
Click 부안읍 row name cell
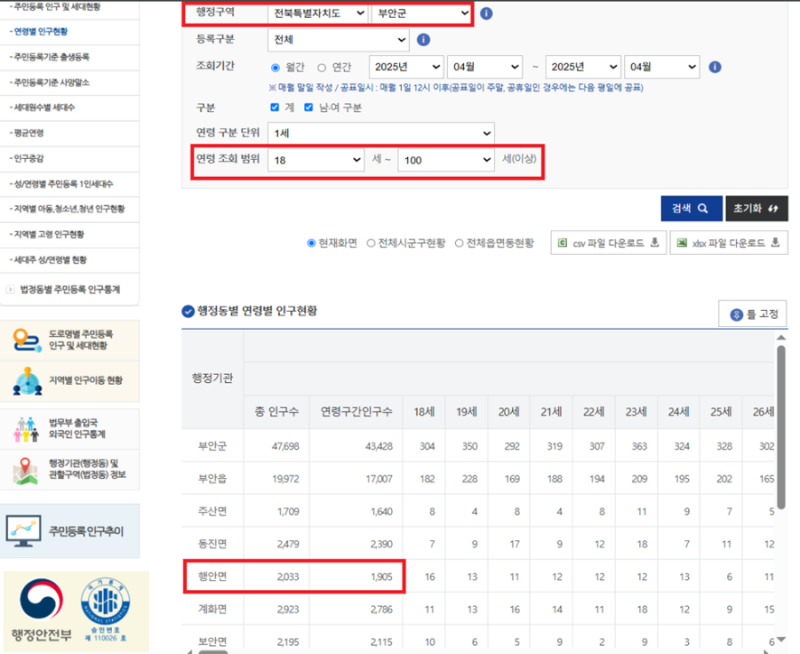(213, 479)
